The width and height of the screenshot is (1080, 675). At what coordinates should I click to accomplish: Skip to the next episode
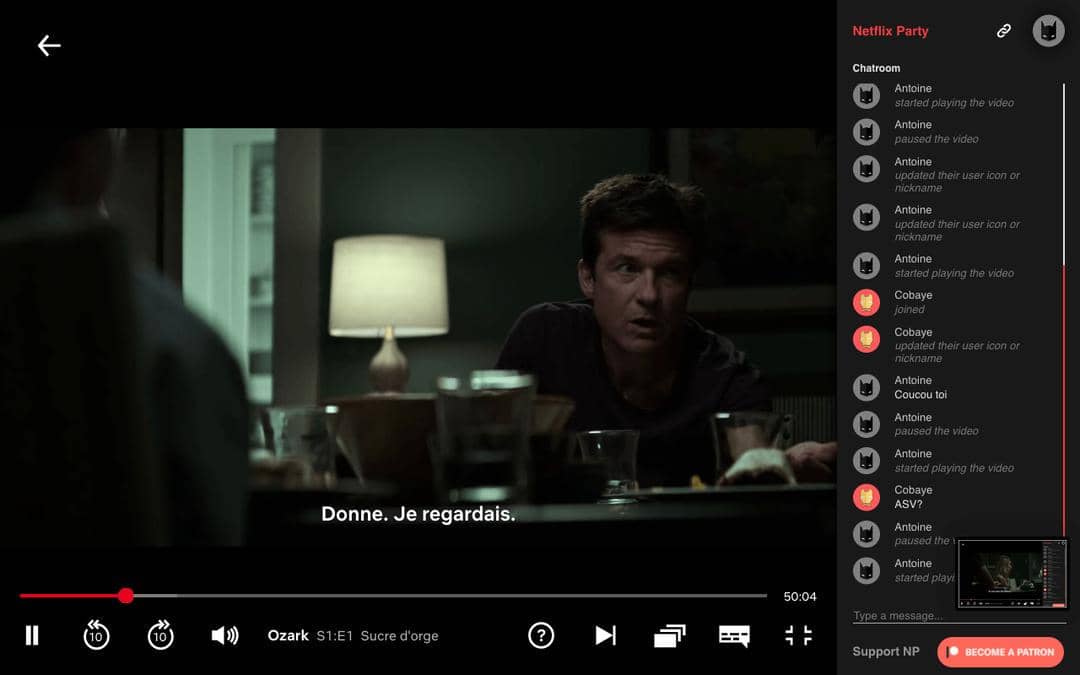605,635
